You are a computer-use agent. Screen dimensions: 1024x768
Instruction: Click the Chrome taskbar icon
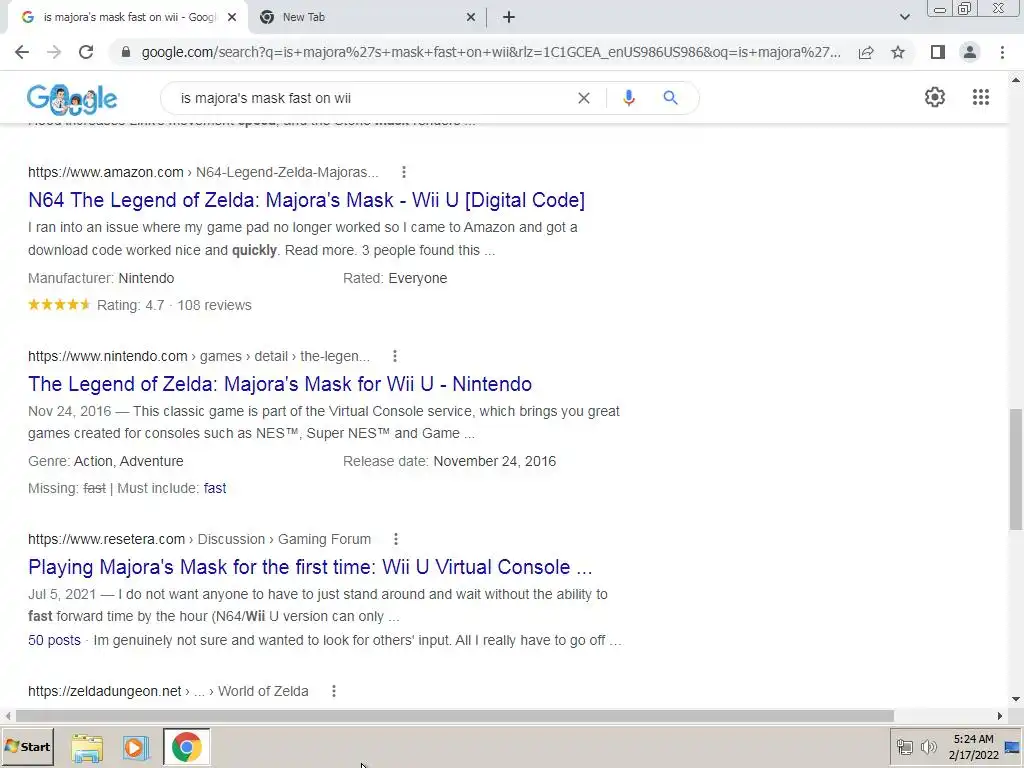point(187,747)
